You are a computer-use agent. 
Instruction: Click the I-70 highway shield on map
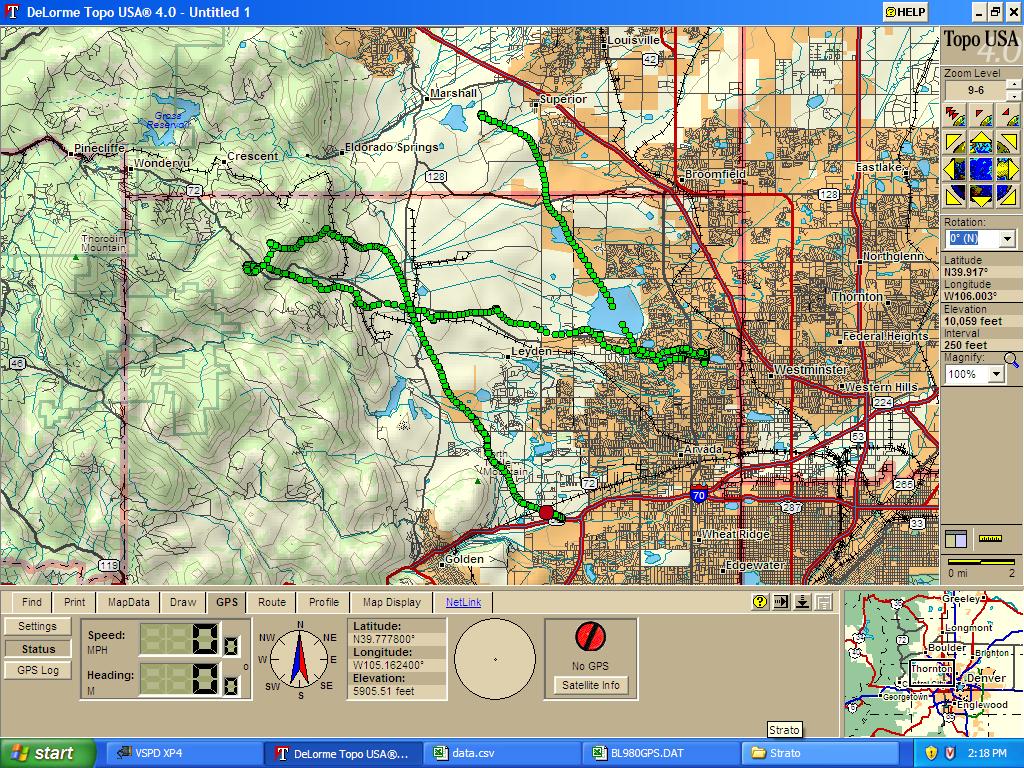698,495
